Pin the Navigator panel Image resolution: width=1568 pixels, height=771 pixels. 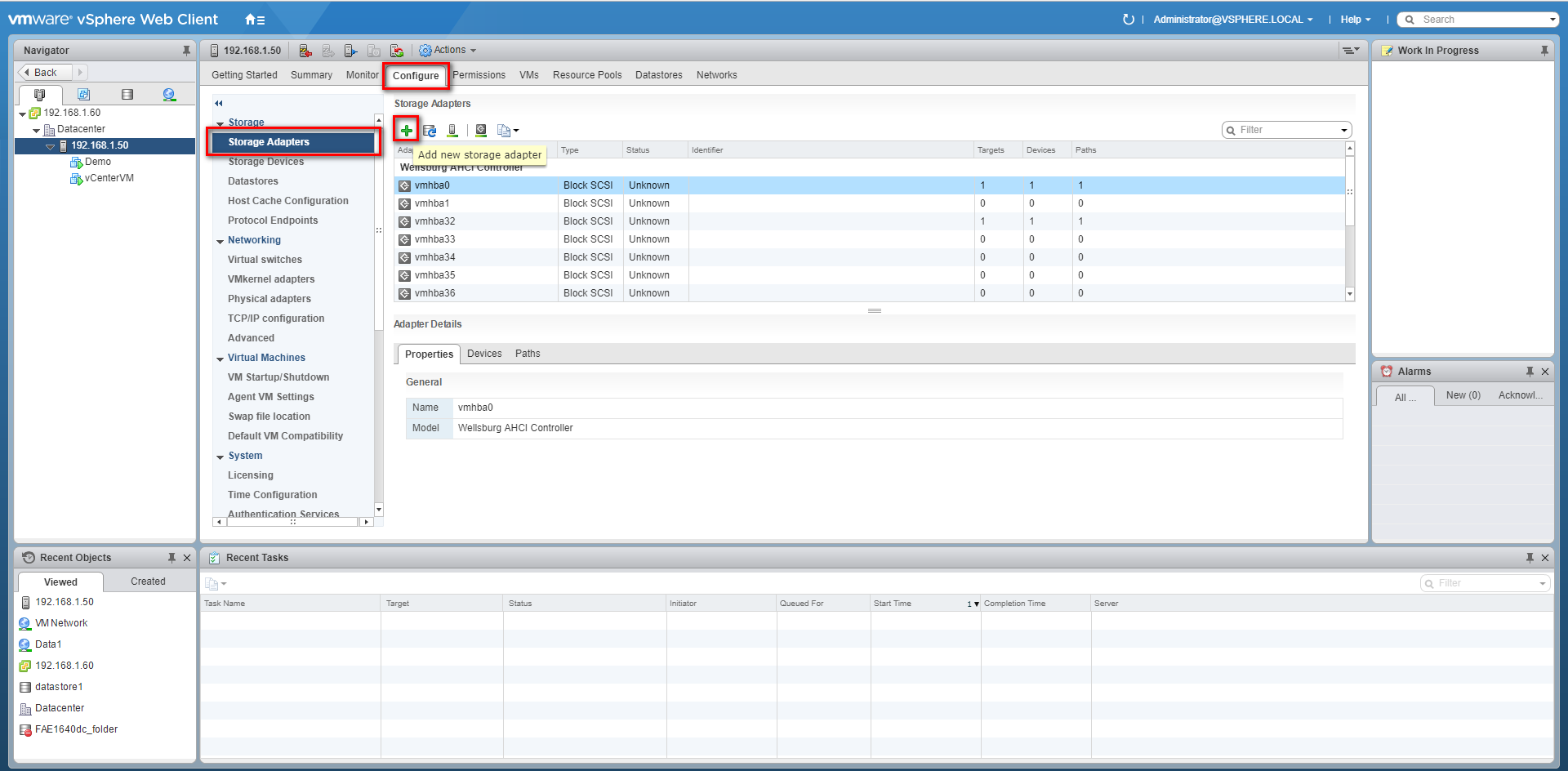coord(186,51)
